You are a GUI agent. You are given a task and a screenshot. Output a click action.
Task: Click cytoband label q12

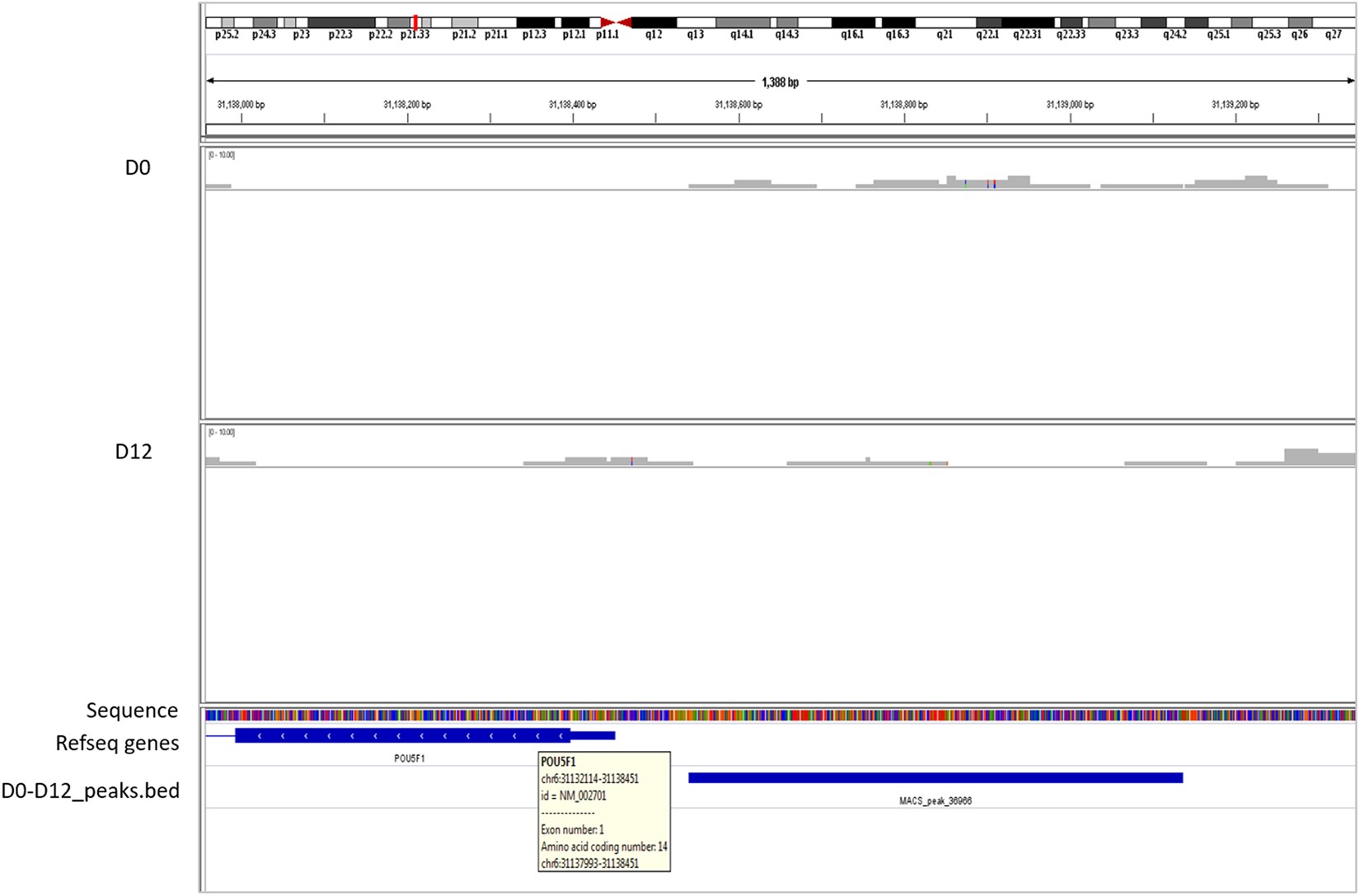coord(654,35)
